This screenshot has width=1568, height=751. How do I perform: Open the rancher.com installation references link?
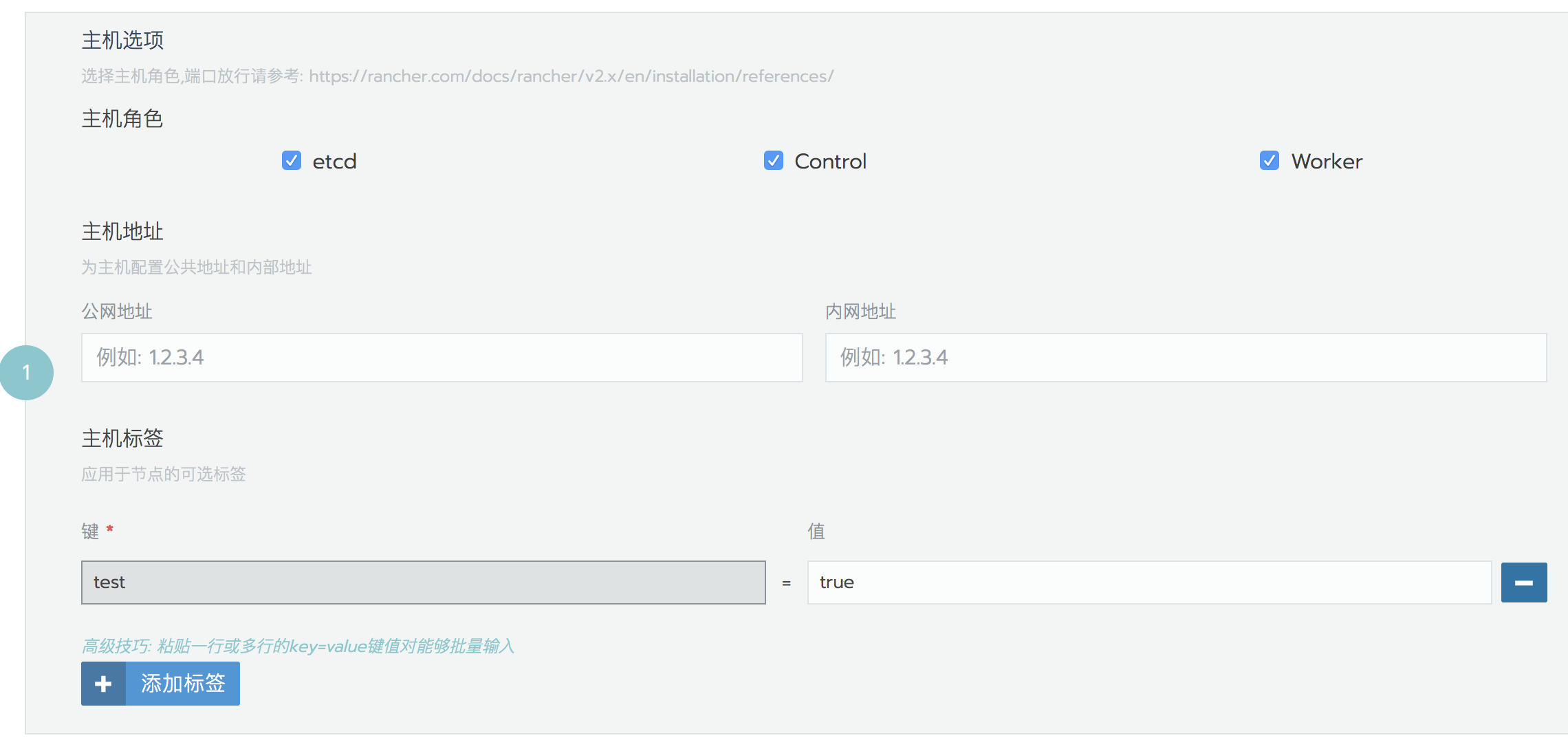(571, 76)
